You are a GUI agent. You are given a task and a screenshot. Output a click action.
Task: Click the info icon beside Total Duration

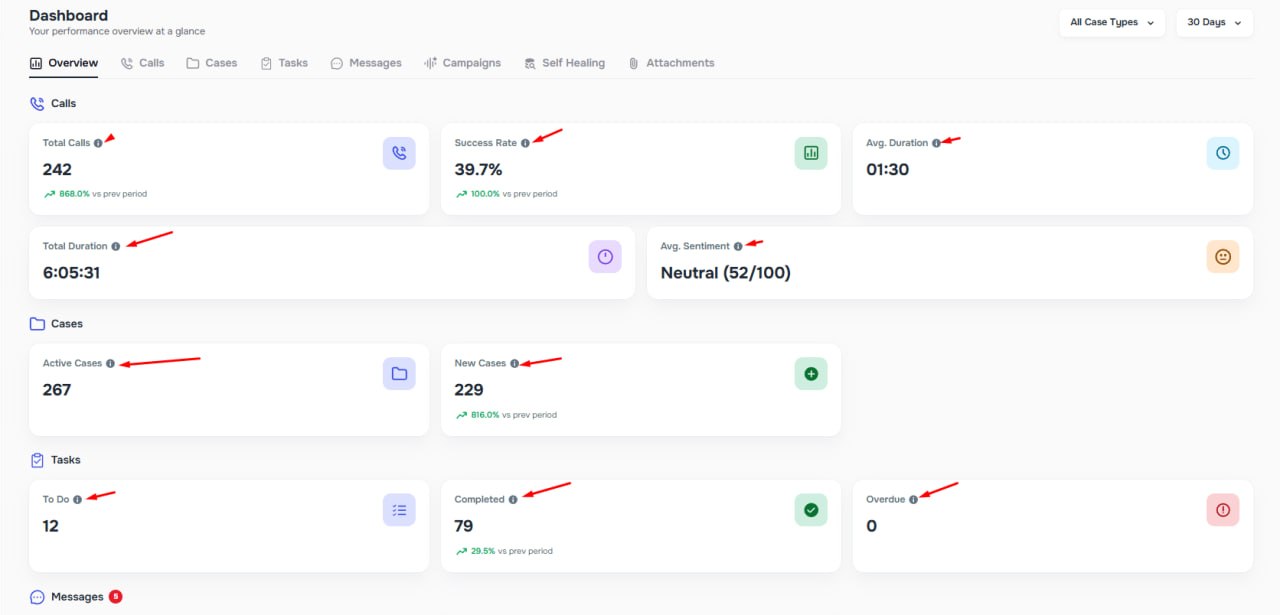click(116, 246)
